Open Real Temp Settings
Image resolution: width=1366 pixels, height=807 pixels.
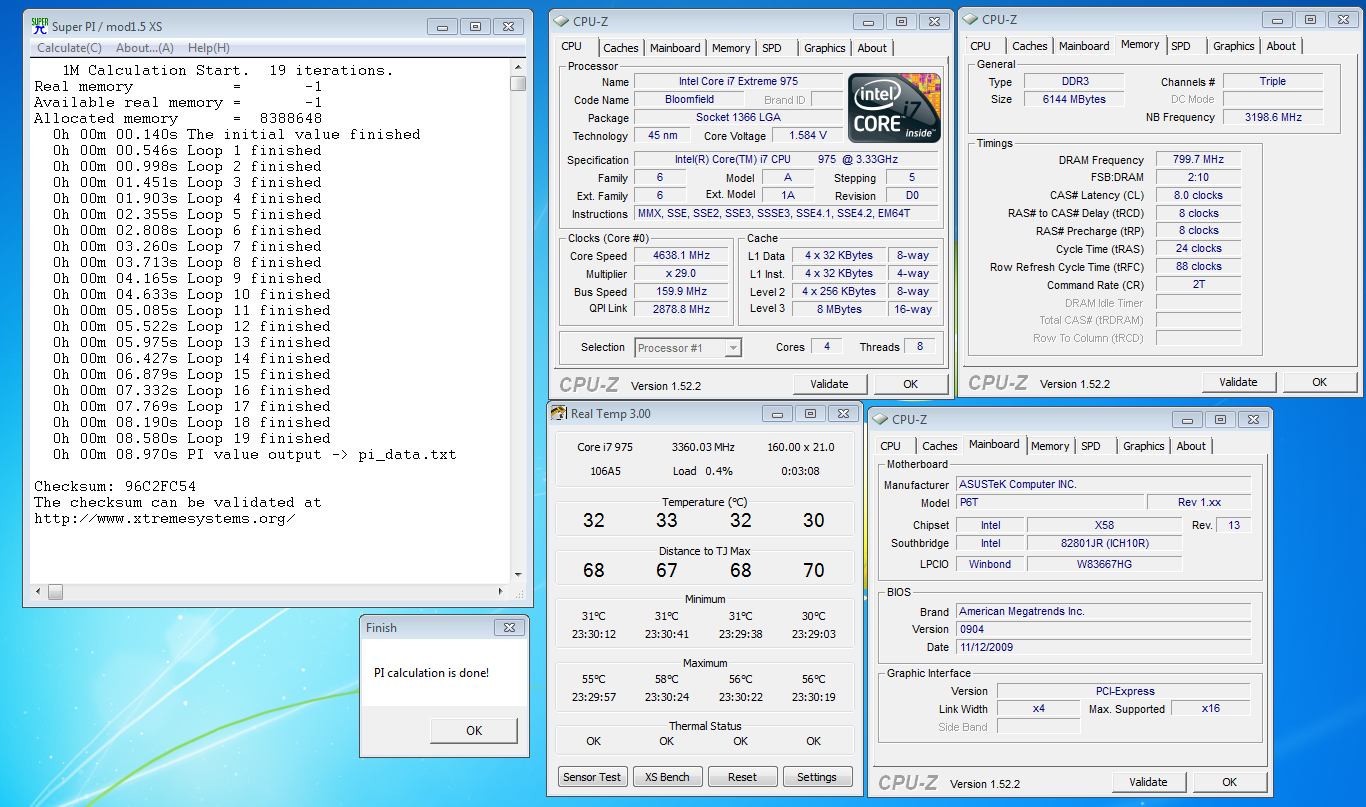(x=817, y=777)
